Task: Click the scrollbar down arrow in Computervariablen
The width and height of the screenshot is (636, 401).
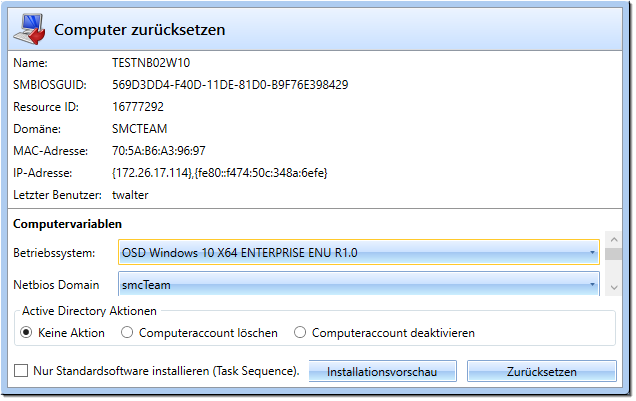Action: [614, 287]
